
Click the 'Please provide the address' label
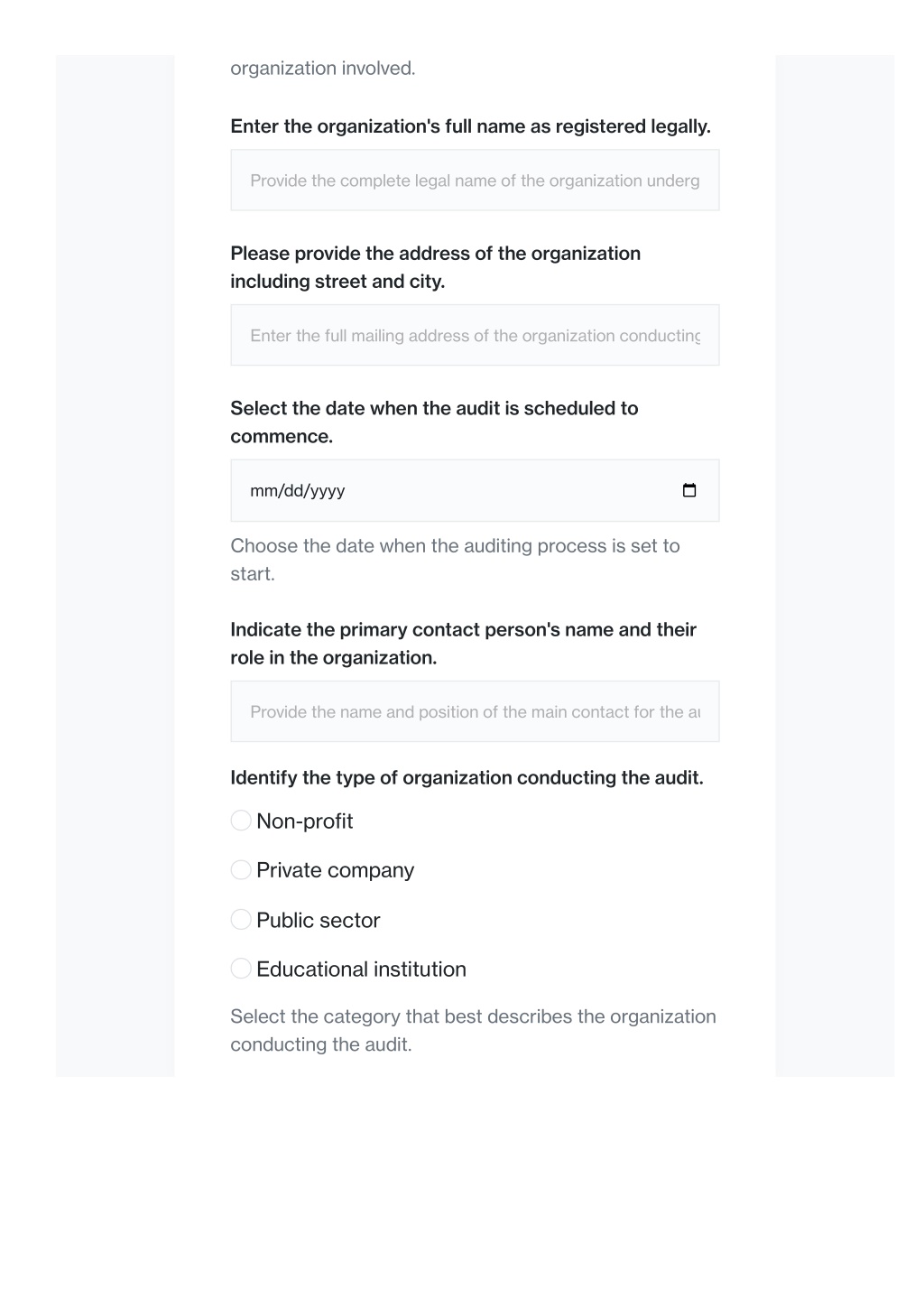tap(435, 267)
